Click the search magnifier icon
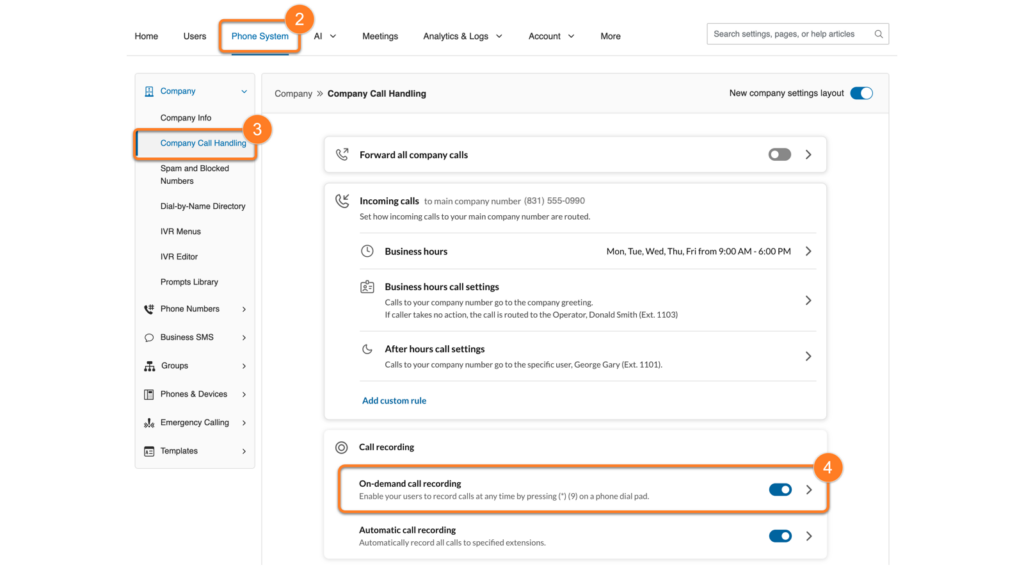 (878, 34)
